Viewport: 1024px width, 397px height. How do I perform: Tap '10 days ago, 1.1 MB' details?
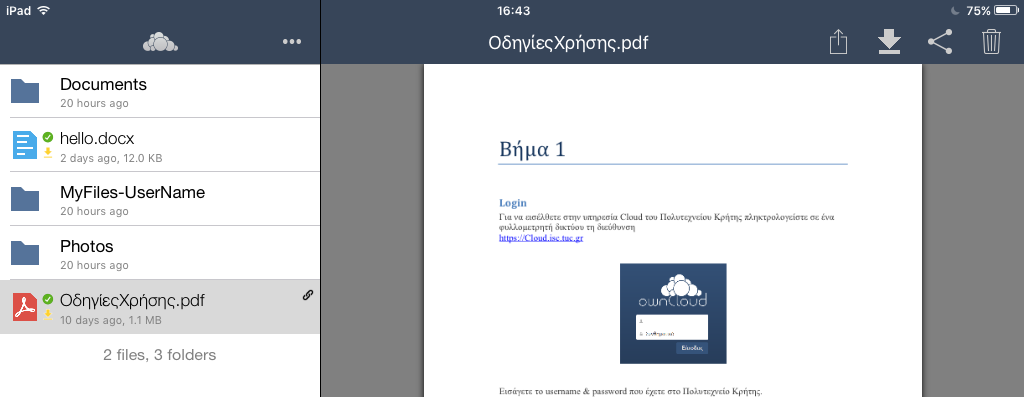[110, 321]
